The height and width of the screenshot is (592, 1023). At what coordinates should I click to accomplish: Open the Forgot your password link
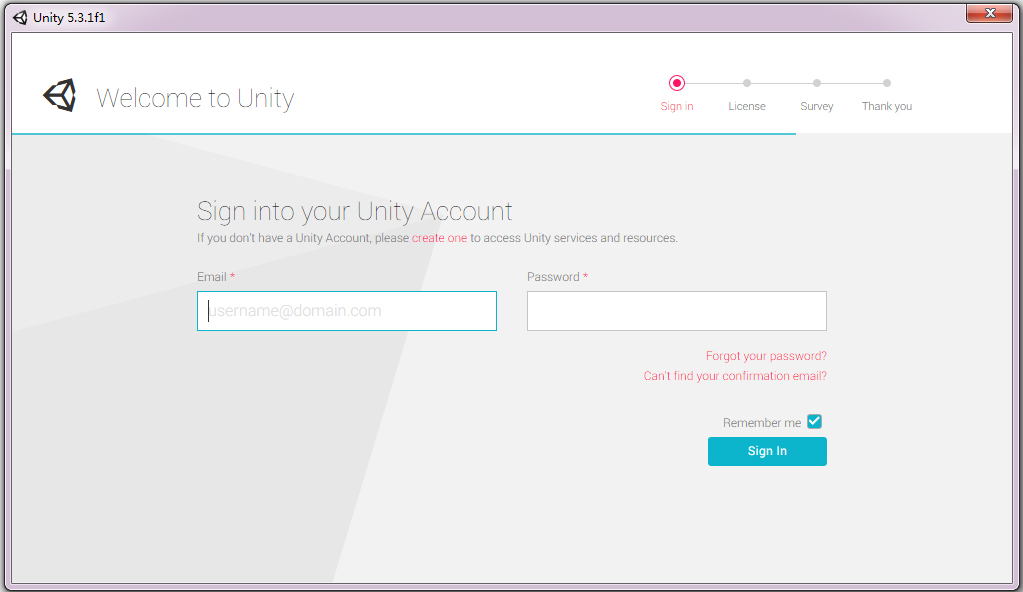pos(766,356)
